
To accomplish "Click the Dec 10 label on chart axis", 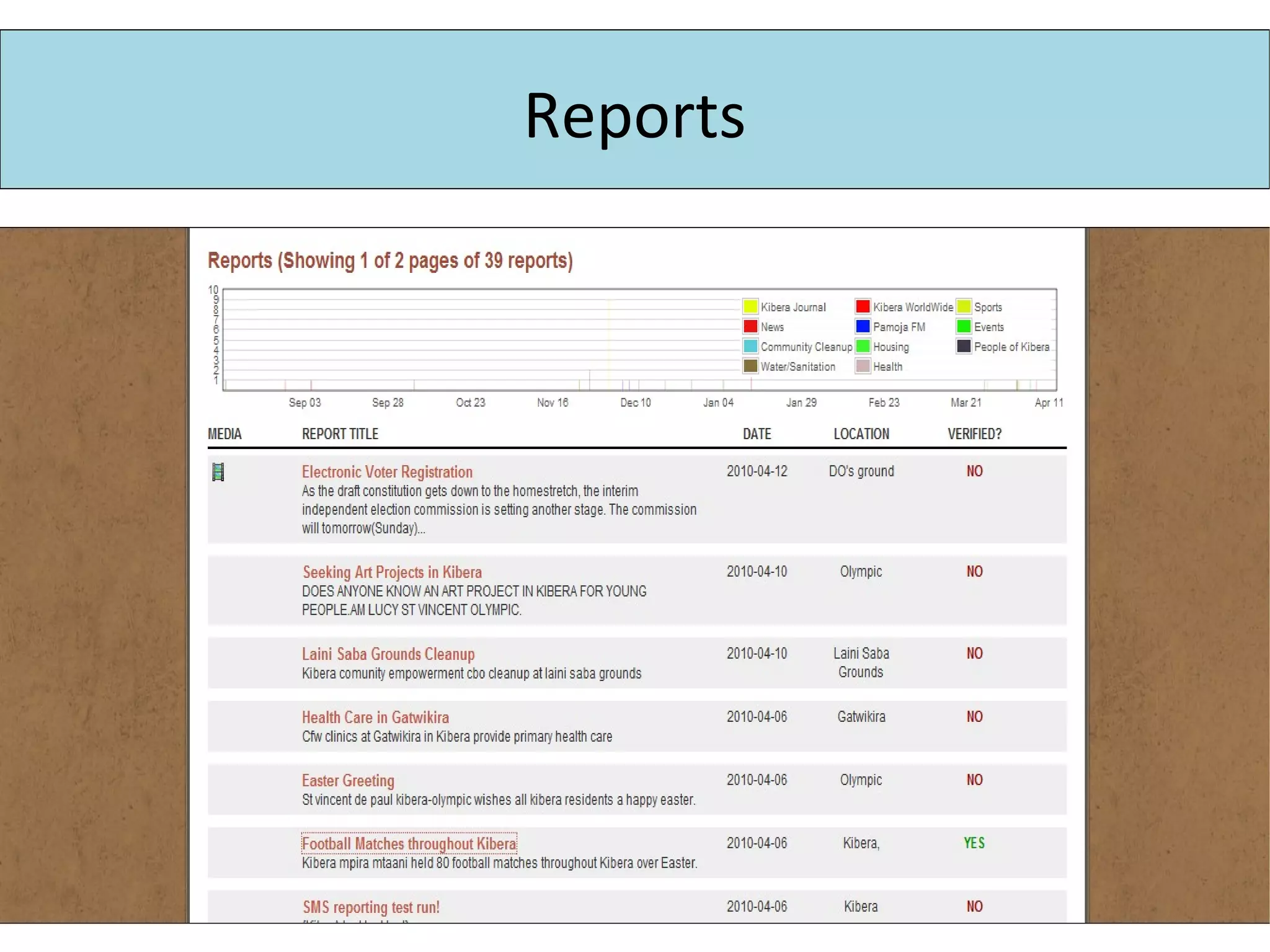I will point(636,403).
